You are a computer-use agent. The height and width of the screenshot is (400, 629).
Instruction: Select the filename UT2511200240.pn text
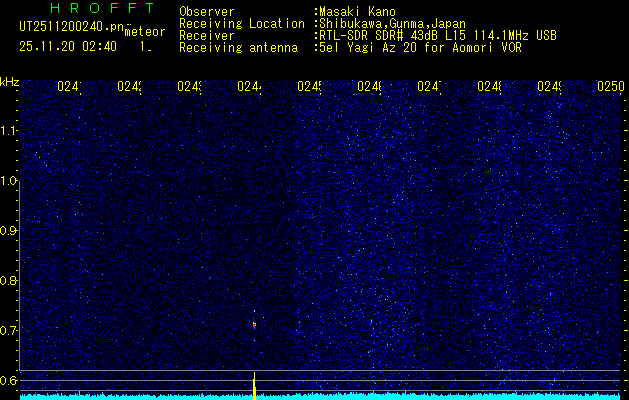point(72,27)
